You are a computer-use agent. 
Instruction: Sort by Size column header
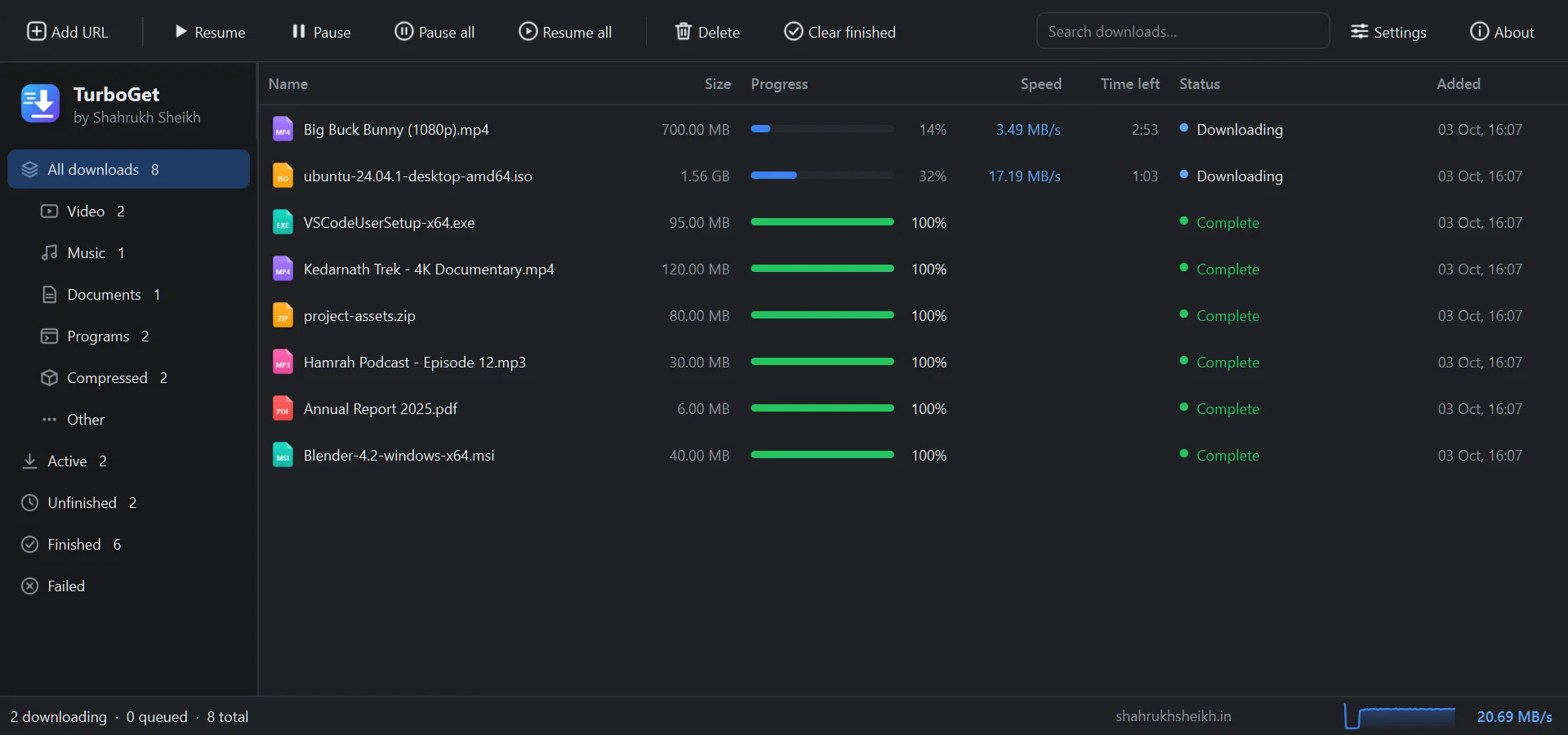pos(717,83)
